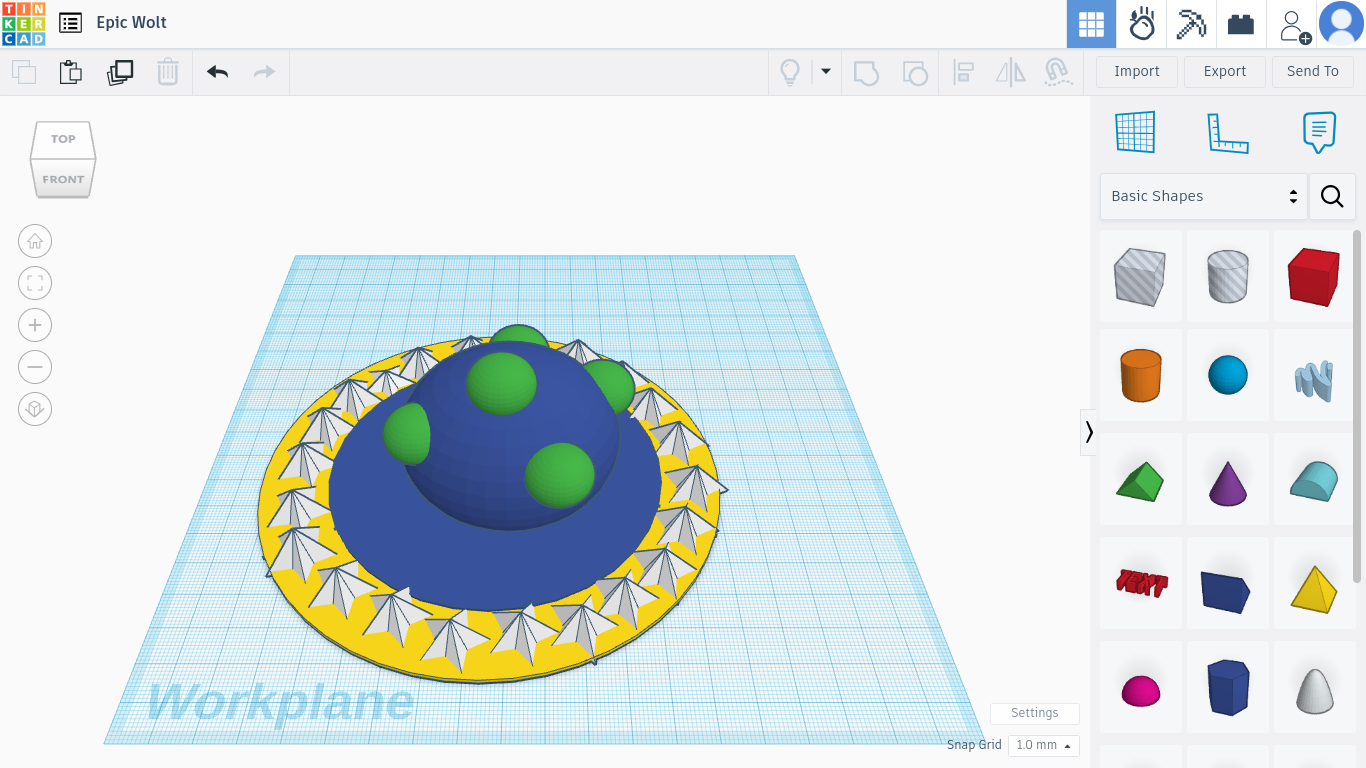Open the user profile avatar
The height and width of the screenshot is (768, 1366).
coord(1341,24)
